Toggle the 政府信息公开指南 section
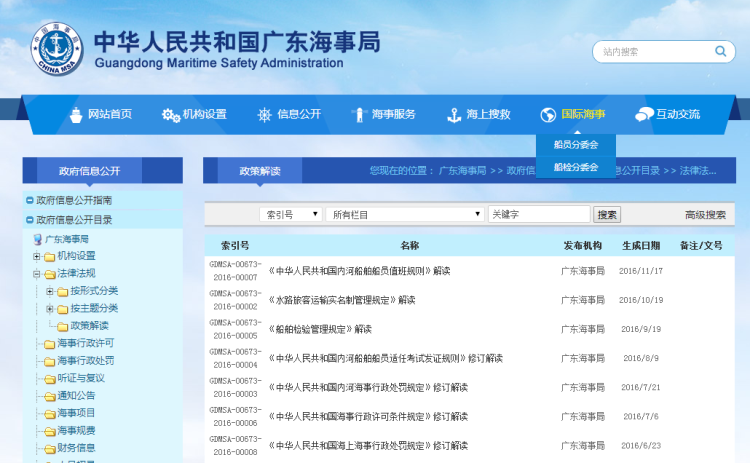This screenshot has height=463, width=750. tap(30, 201)
